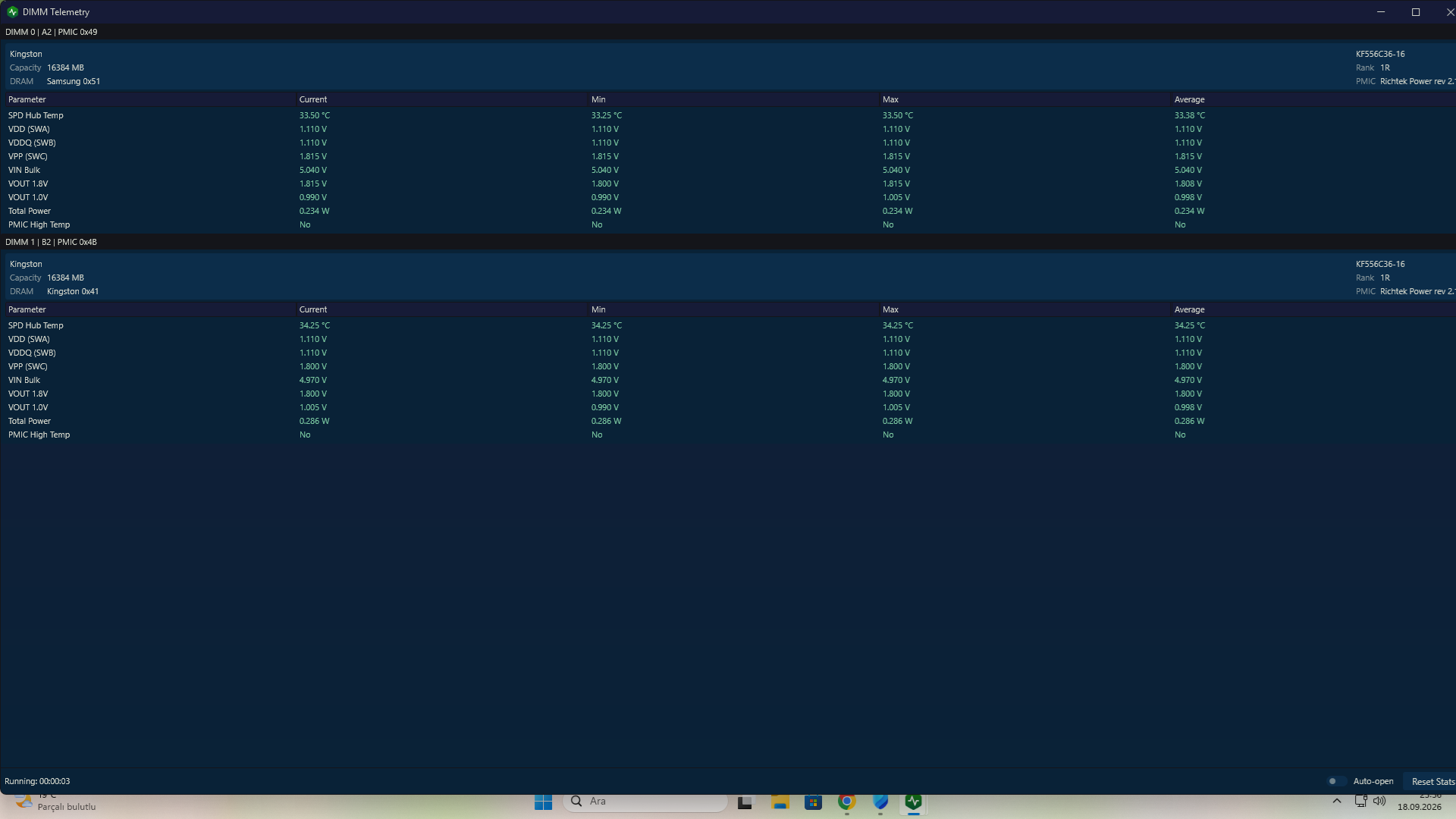Click the Ara search box
Viewport: 1456px width, 819px height.
645,802
